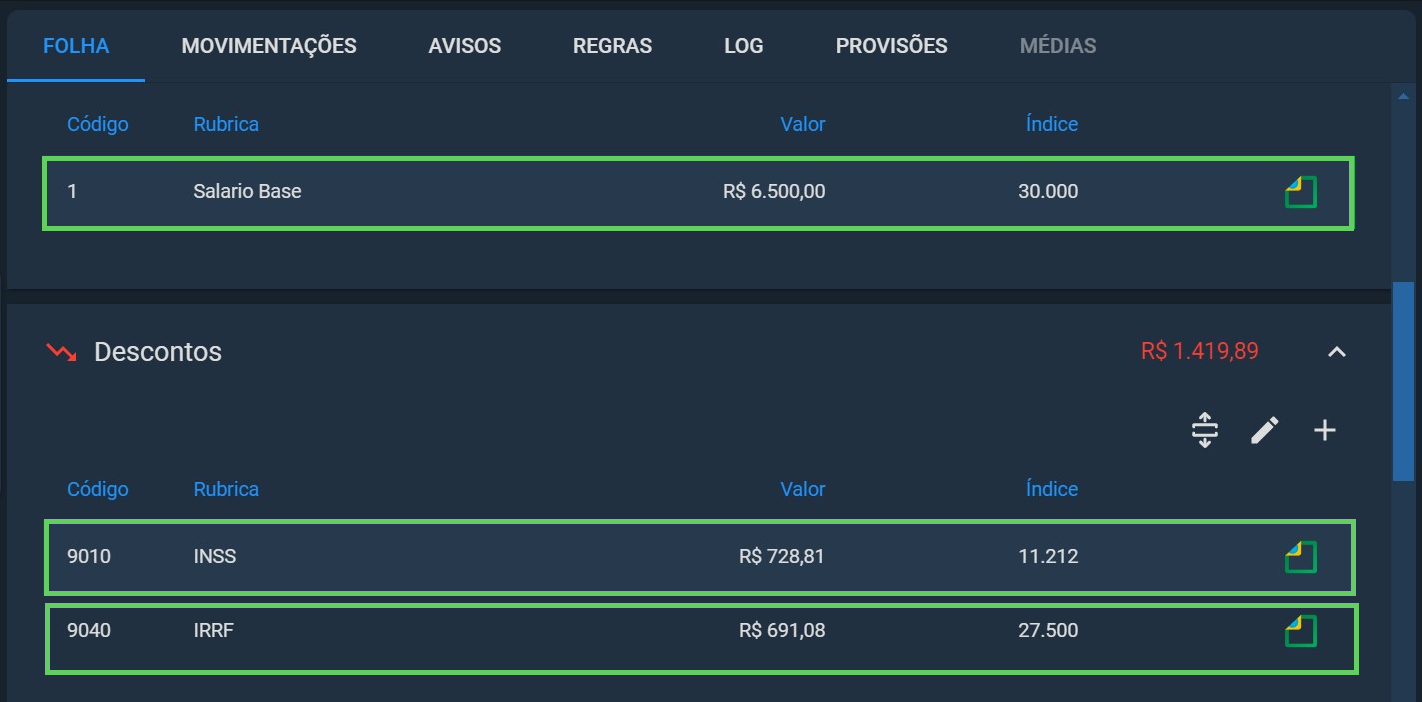Image resolution: width=1422 pixels, height=702 pixels.
Task: Click the vertical scrollbar thumb
Action: pyautogui.click(x=1403, y=381)
